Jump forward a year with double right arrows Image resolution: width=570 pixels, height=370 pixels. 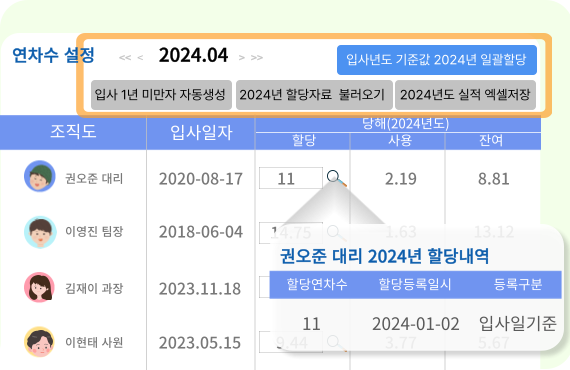[257, 57]
